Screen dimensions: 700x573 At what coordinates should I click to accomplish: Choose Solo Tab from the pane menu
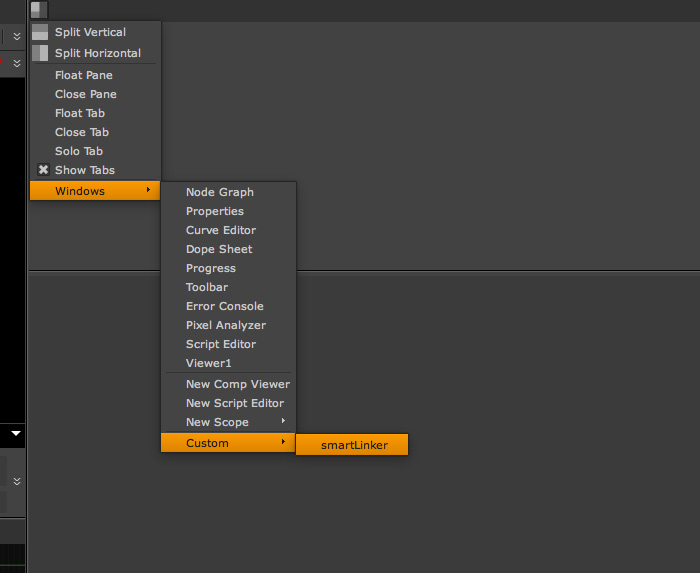78,151
